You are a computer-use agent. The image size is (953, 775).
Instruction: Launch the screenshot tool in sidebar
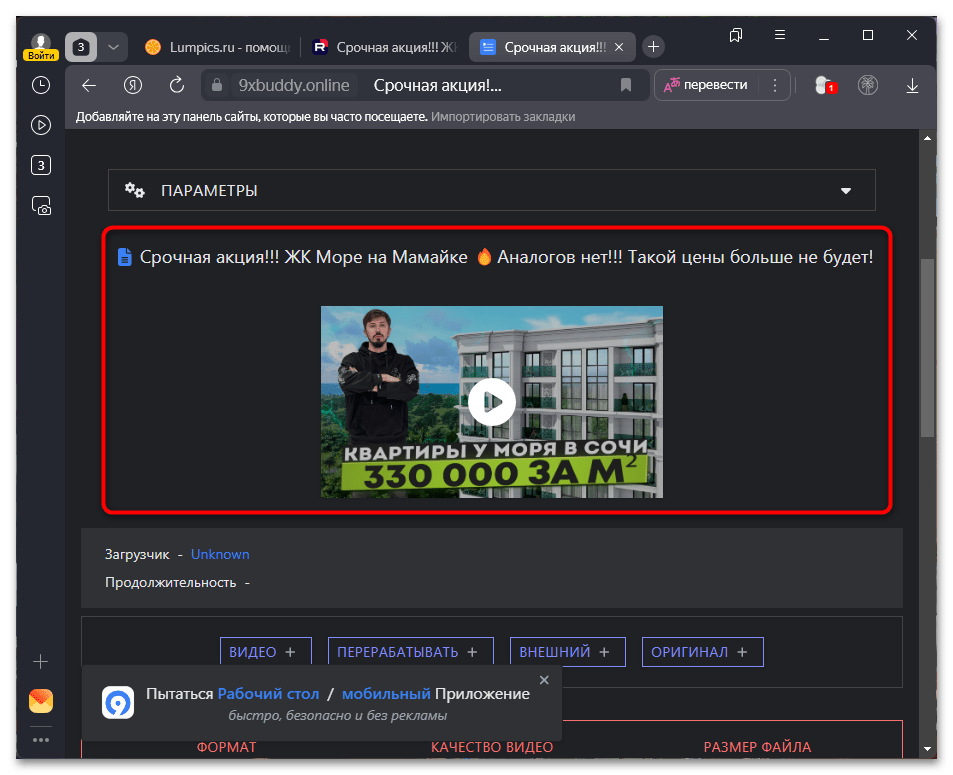click(41, 205)
